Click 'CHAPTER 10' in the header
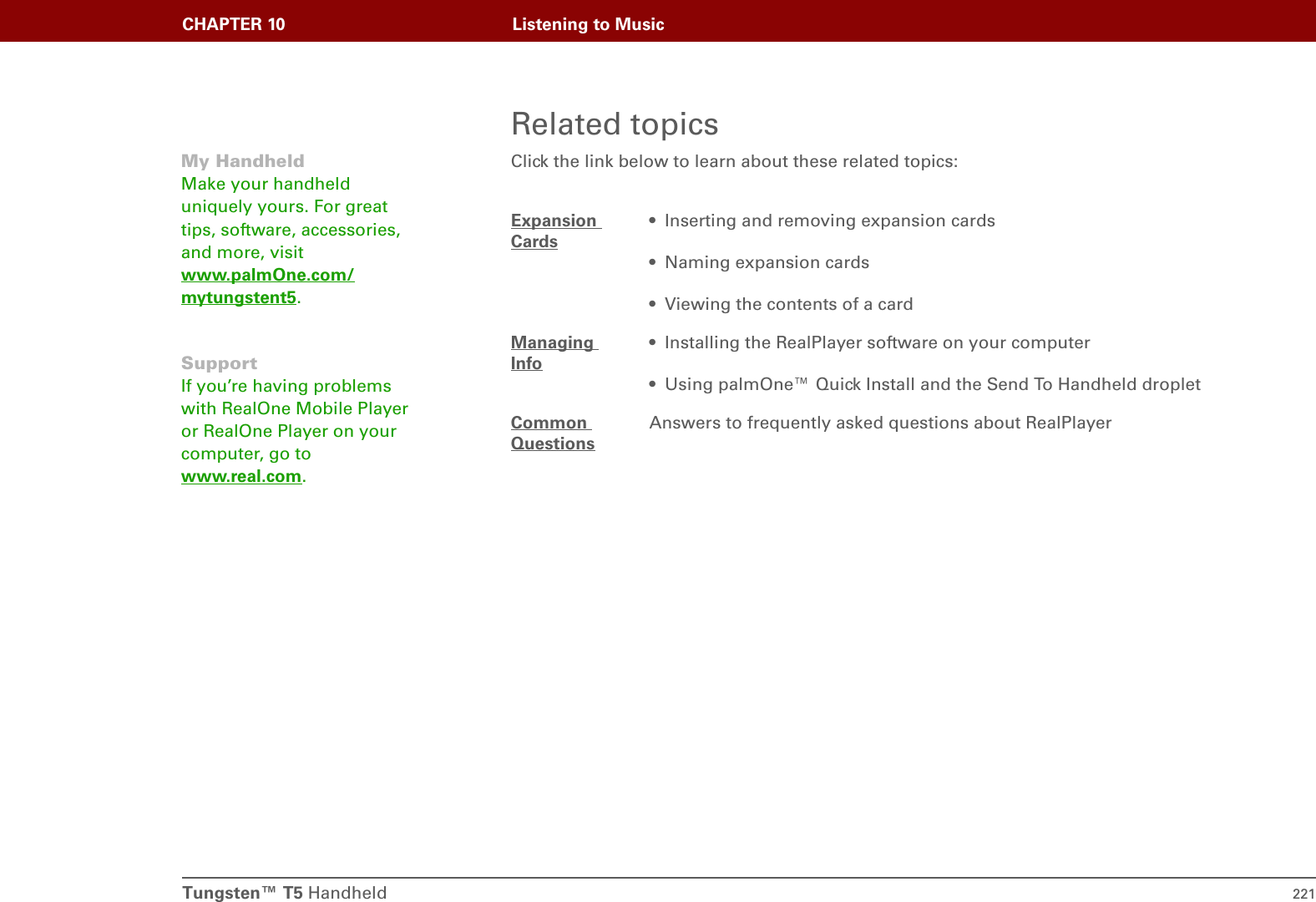Screen dimensions: 1316x902 234,24
